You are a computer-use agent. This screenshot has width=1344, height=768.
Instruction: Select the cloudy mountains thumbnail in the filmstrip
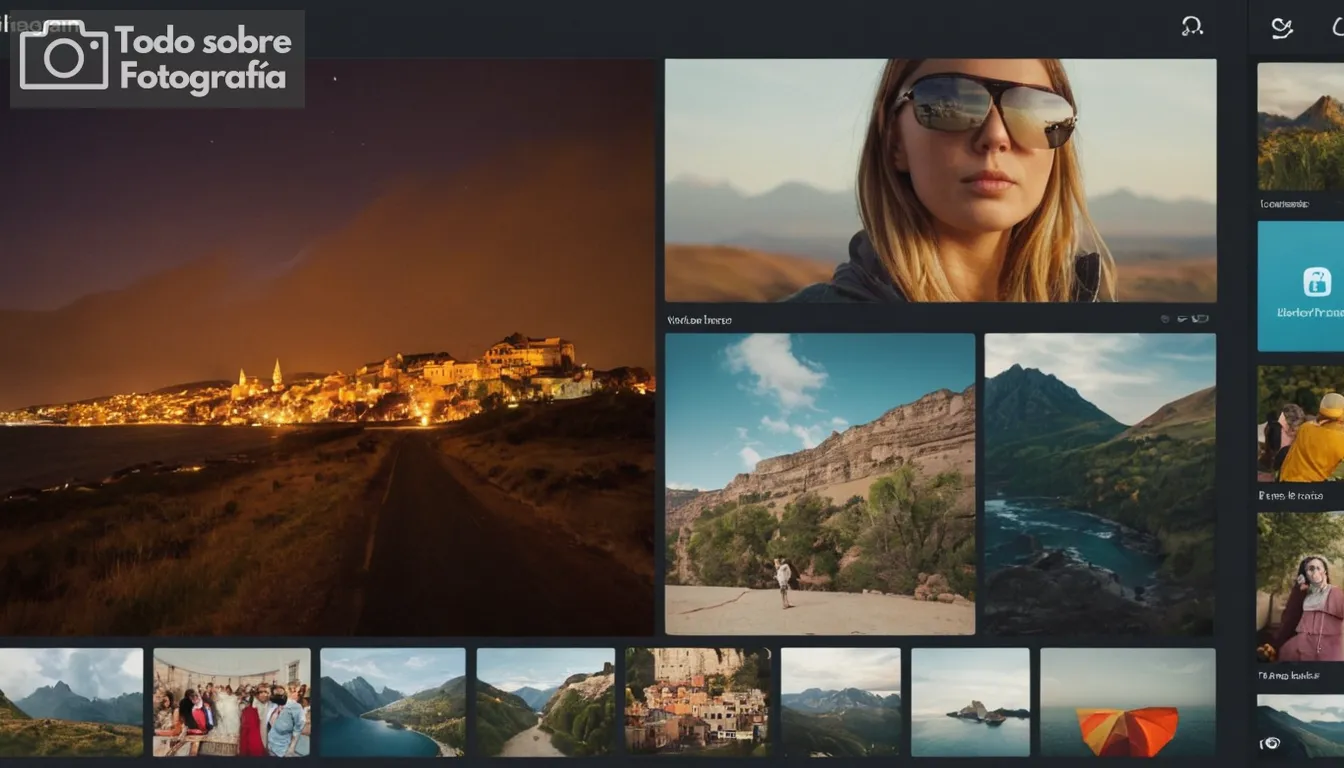point(71,702)
